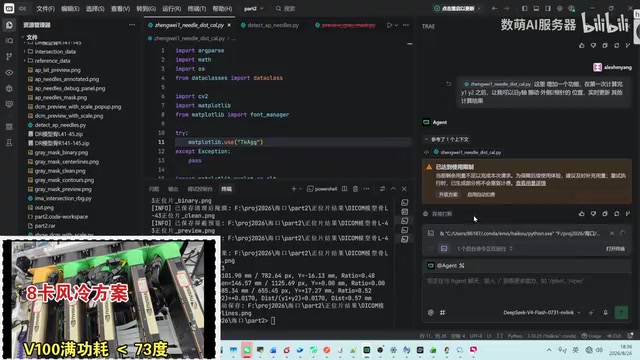Image resolution: width=640 pixels, height=360 pixels.
Task: Open the Source Control view in the activity bar
Action: tap(9, 56)
